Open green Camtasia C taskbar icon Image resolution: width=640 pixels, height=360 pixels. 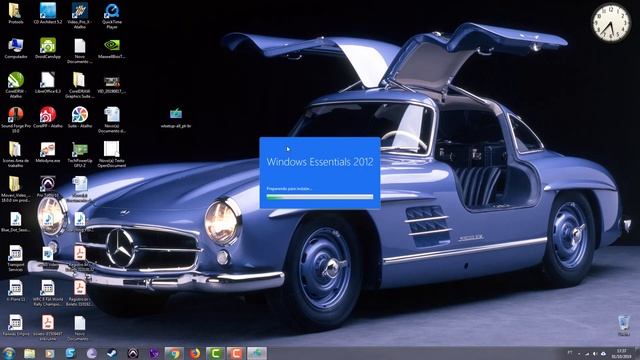pyautogui.click(x=215, y=353)
